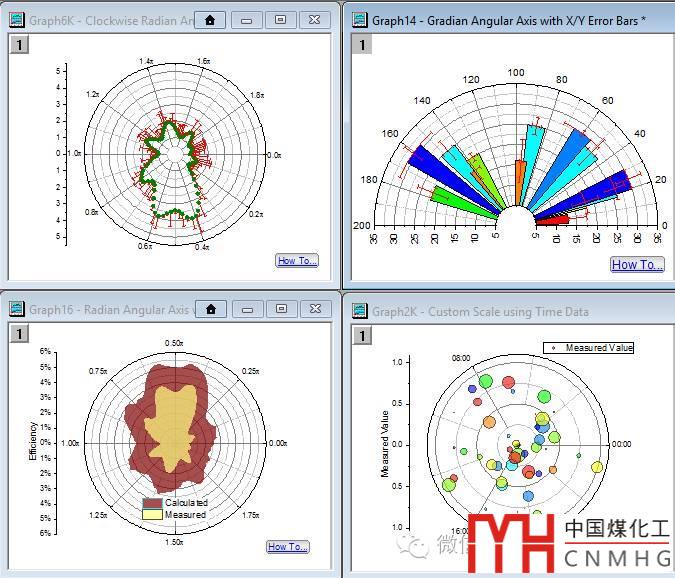Click the Graph16 window icon

tap(17, 309)
